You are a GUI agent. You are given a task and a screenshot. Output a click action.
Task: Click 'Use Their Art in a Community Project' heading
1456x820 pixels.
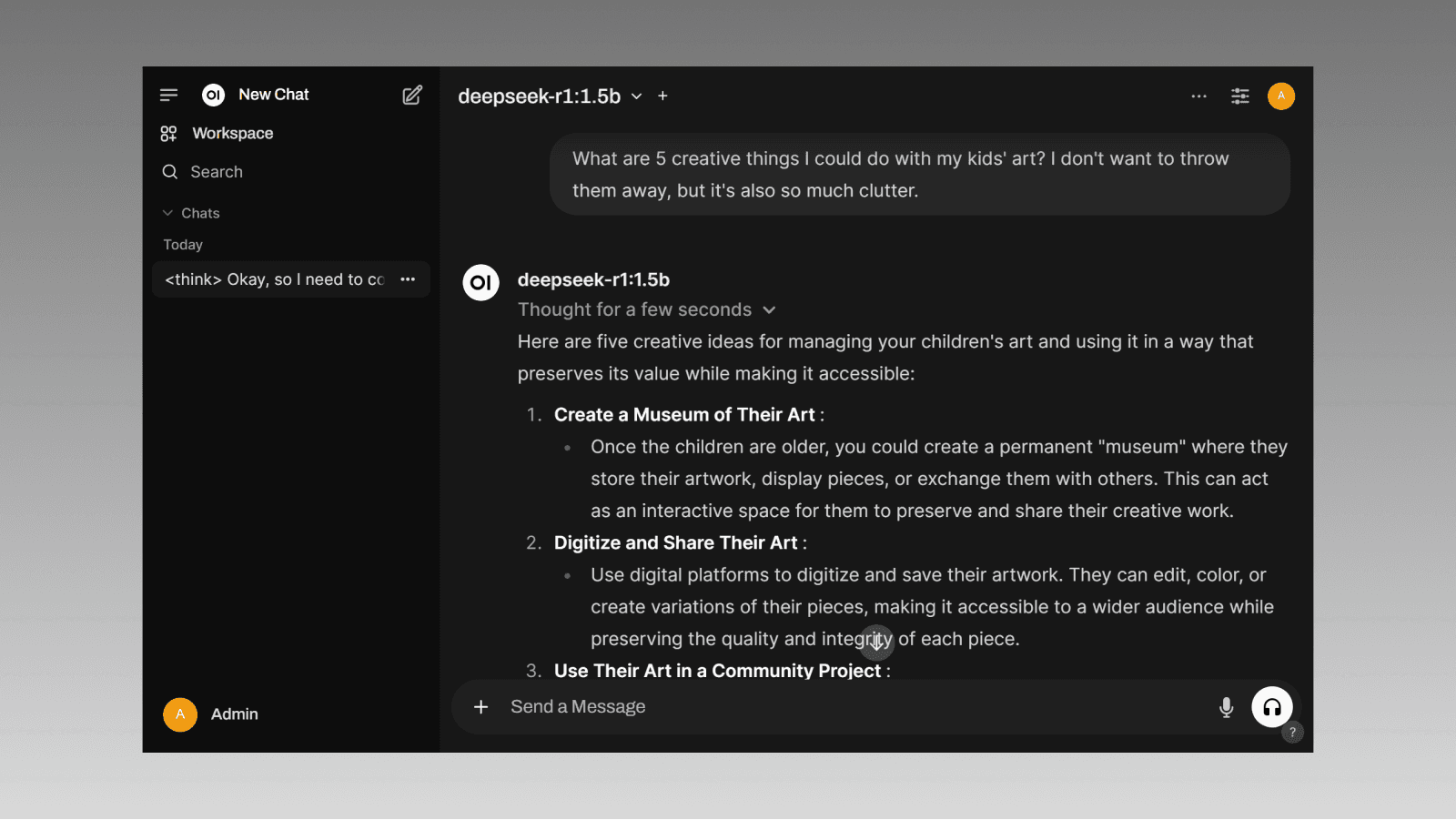pyautogui.click(x=717, y=671)
